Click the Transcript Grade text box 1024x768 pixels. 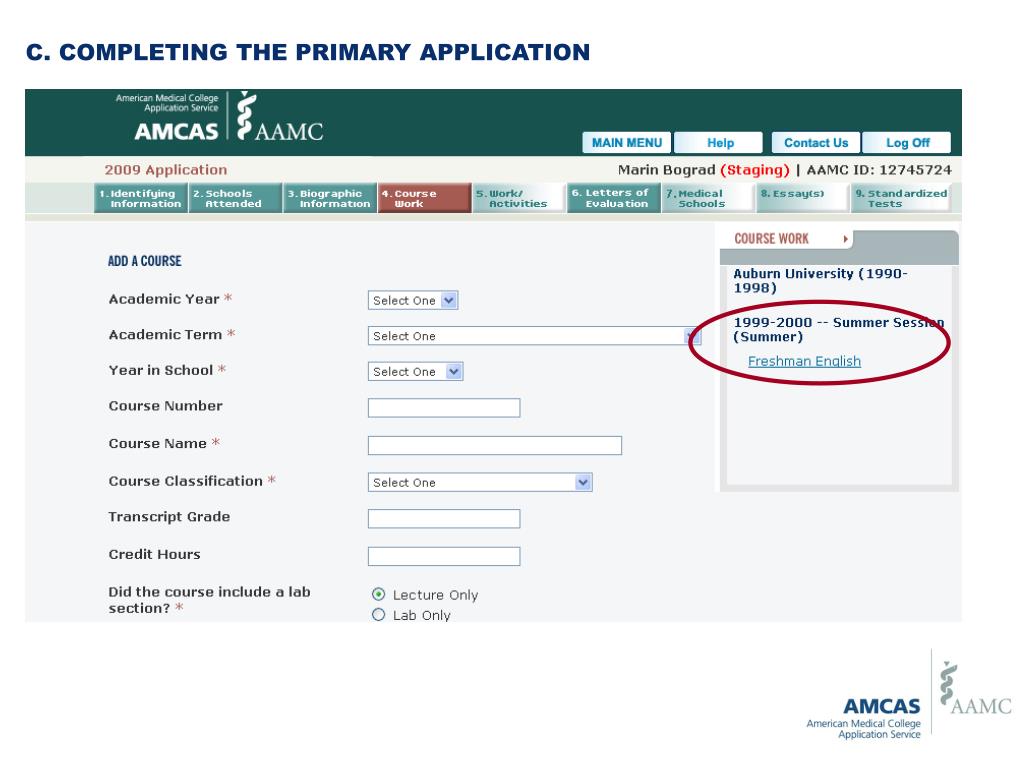(x=444, y=519)
